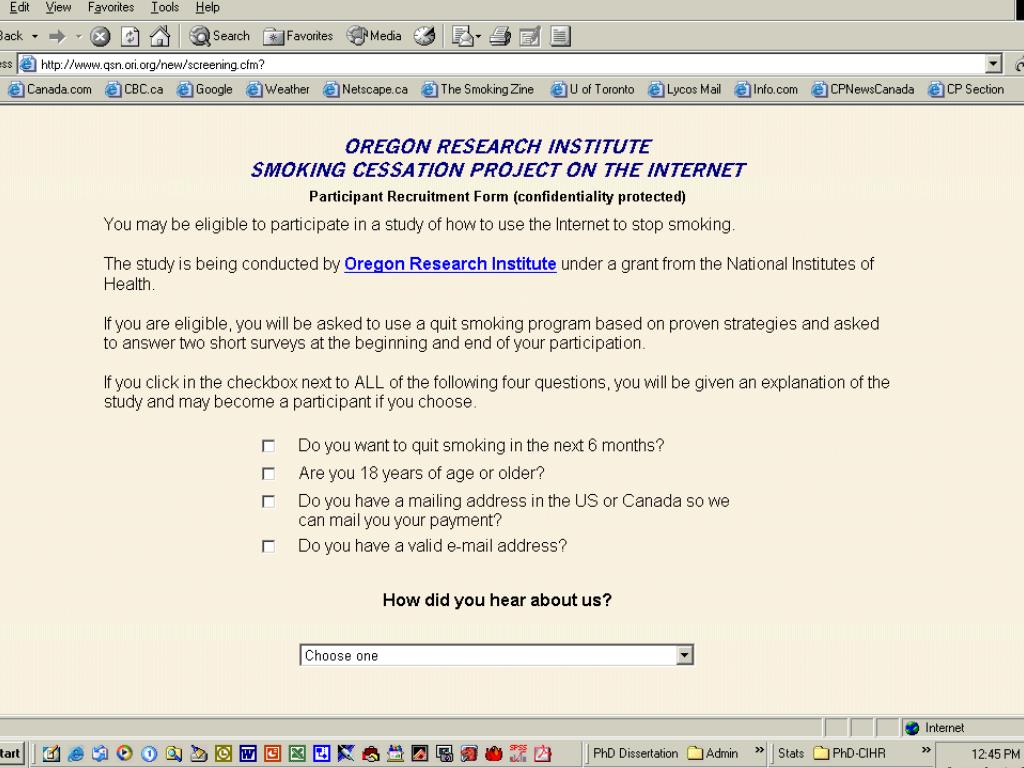The image size is (1024, 768).
Task: Open SPSS from quick launch
Action: click(x=518, y=754)
